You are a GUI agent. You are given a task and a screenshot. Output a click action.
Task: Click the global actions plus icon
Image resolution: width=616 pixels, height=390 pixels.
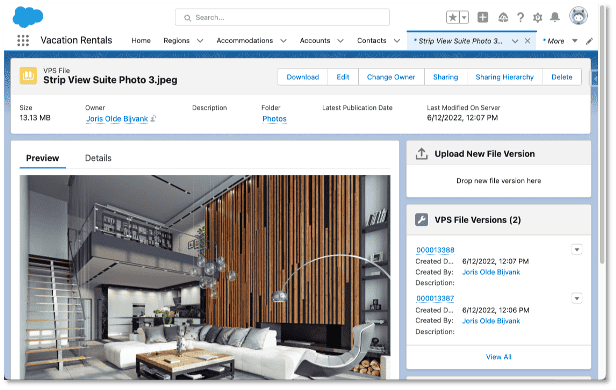482,17
